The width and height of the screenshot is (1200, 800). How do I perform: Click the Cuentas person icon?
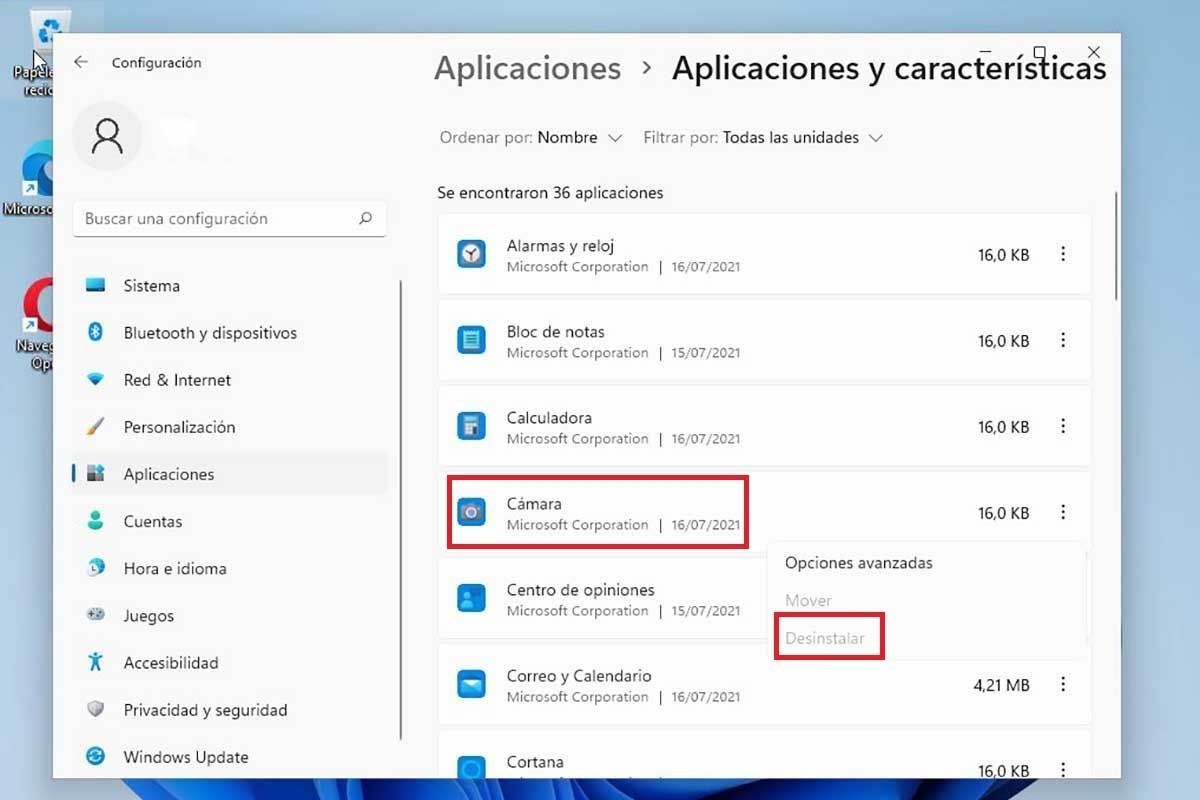pos(96,521)
